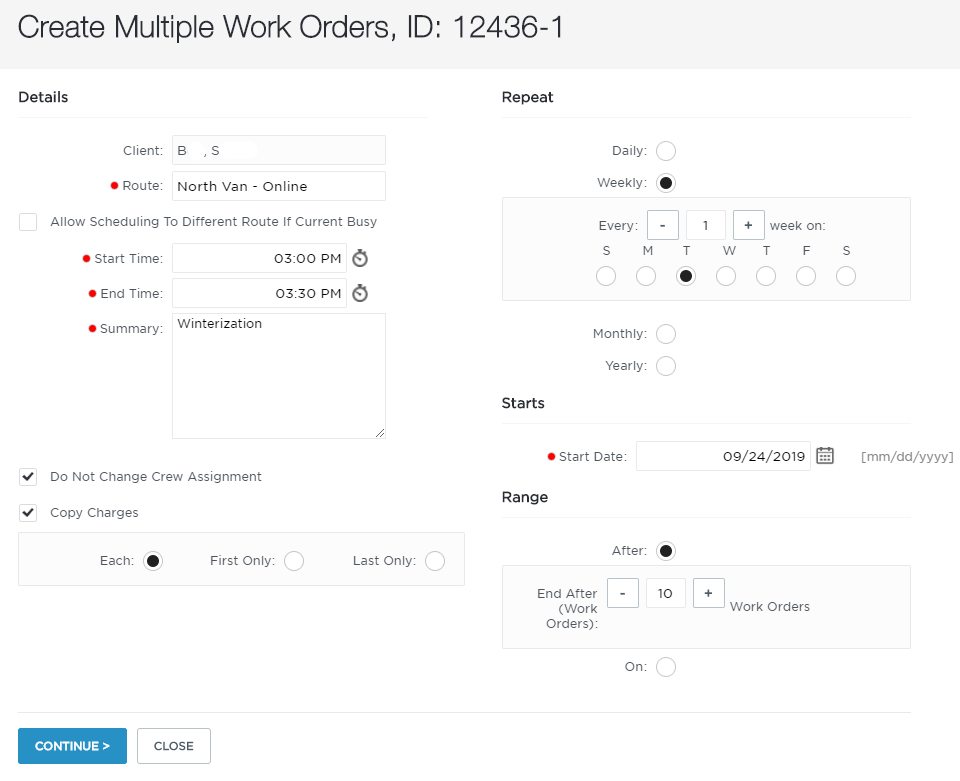Image resolution: width=960 pixels, height=781 pixels.
Task: Select the Monthly repeat option
Action: [666, 334]
